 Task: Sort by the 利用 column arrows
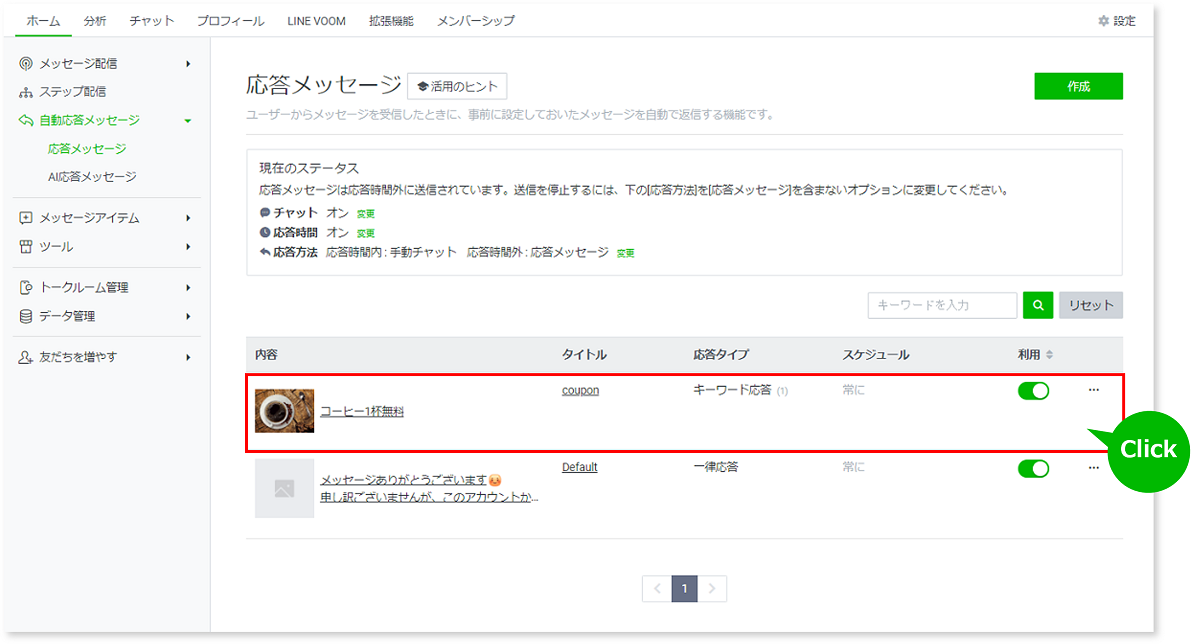click(x=1049, y=355)
